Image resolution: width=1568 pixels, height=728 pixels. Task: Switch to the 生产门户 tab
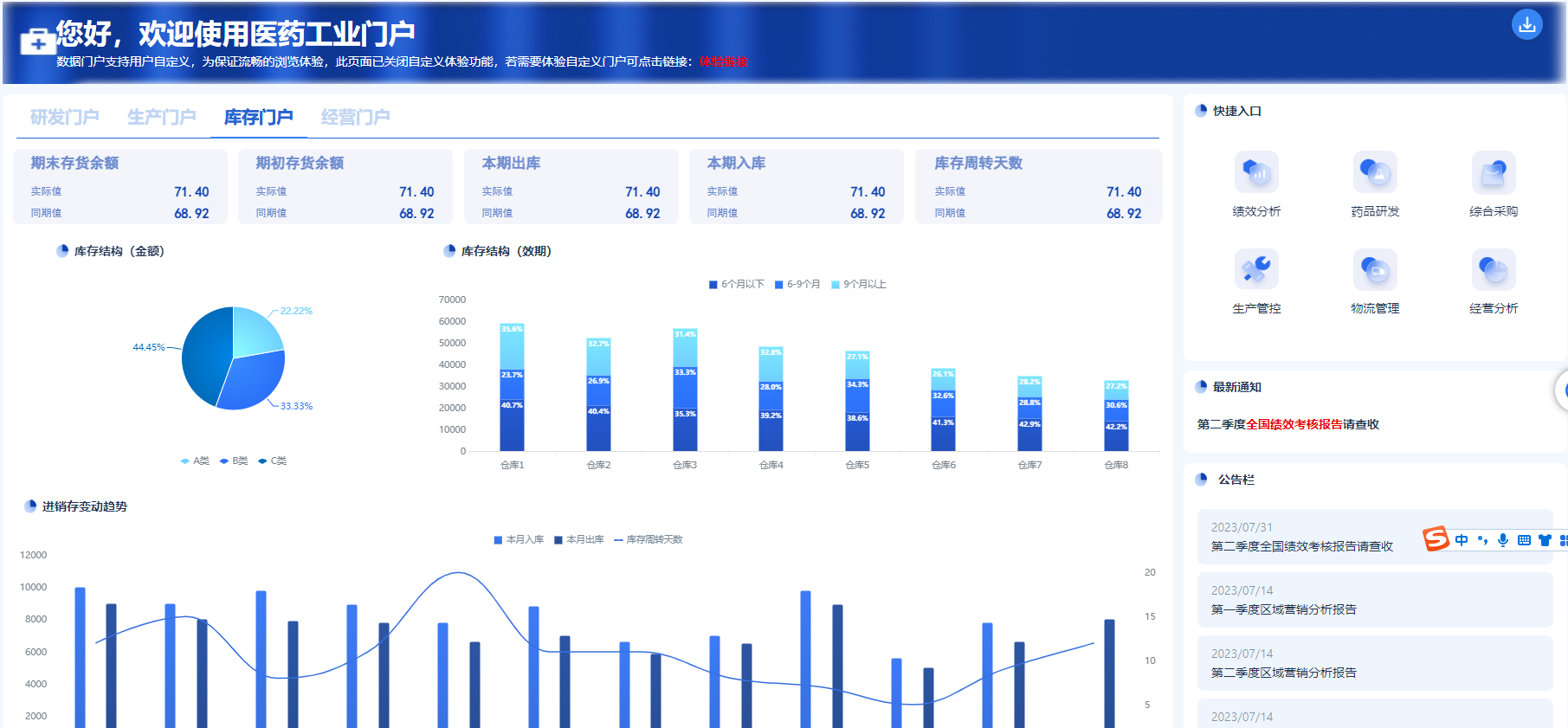point(162,117)
